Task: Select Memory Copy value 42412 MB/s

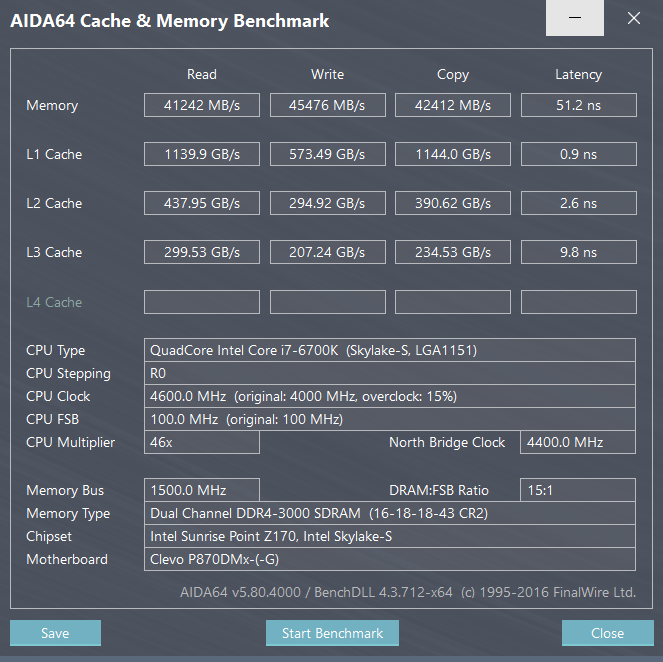Action: point(453,105)
